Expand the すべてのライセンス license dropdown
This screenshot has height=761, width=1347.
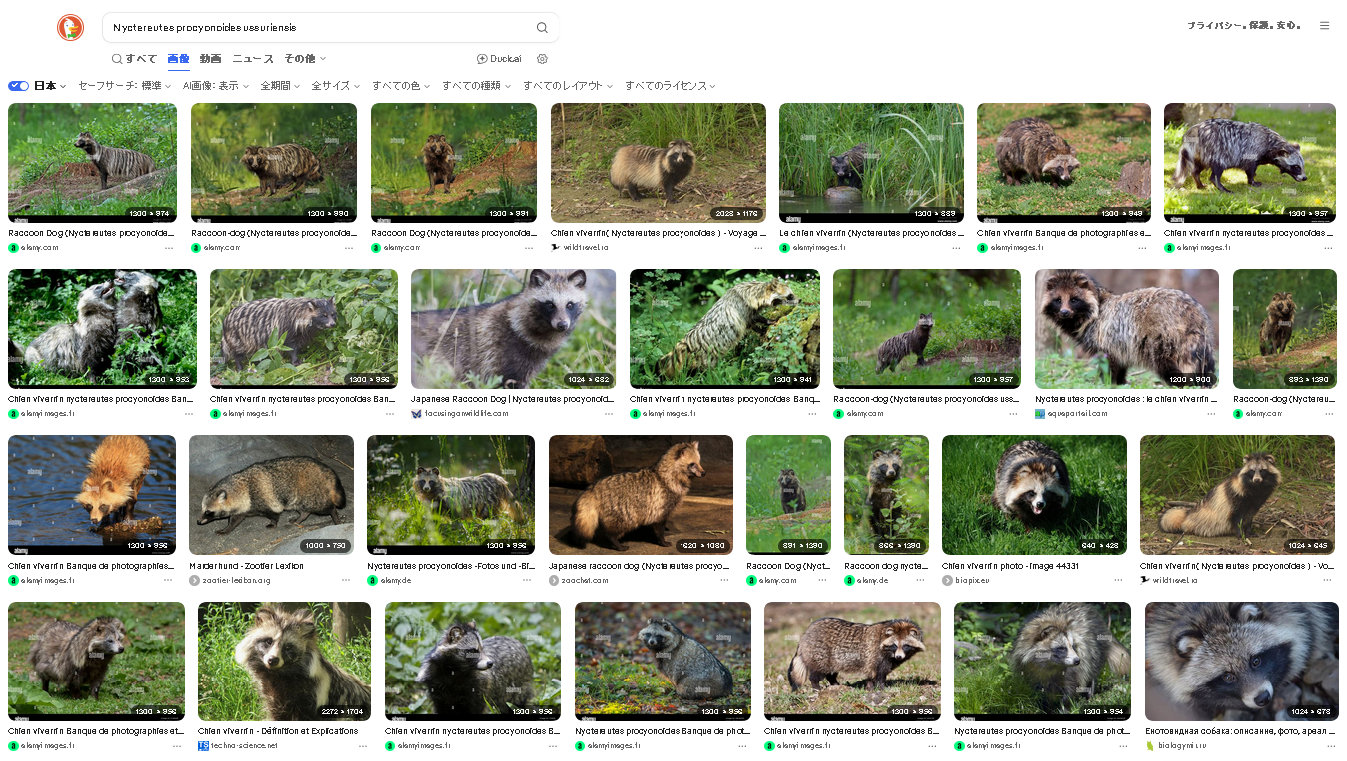pos(670,86)
